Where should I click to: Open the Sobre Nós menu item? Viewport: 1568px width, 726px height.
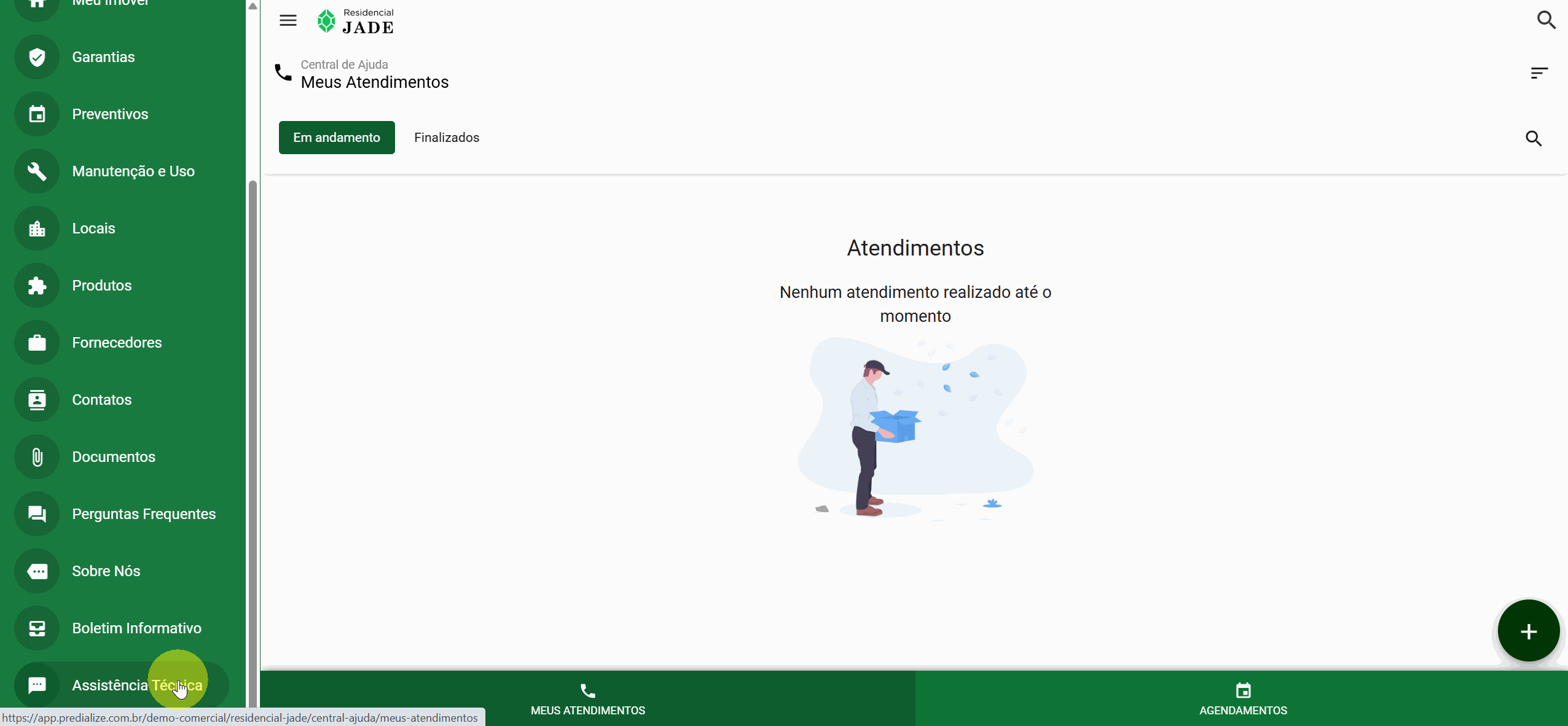(x=106, y=571)
